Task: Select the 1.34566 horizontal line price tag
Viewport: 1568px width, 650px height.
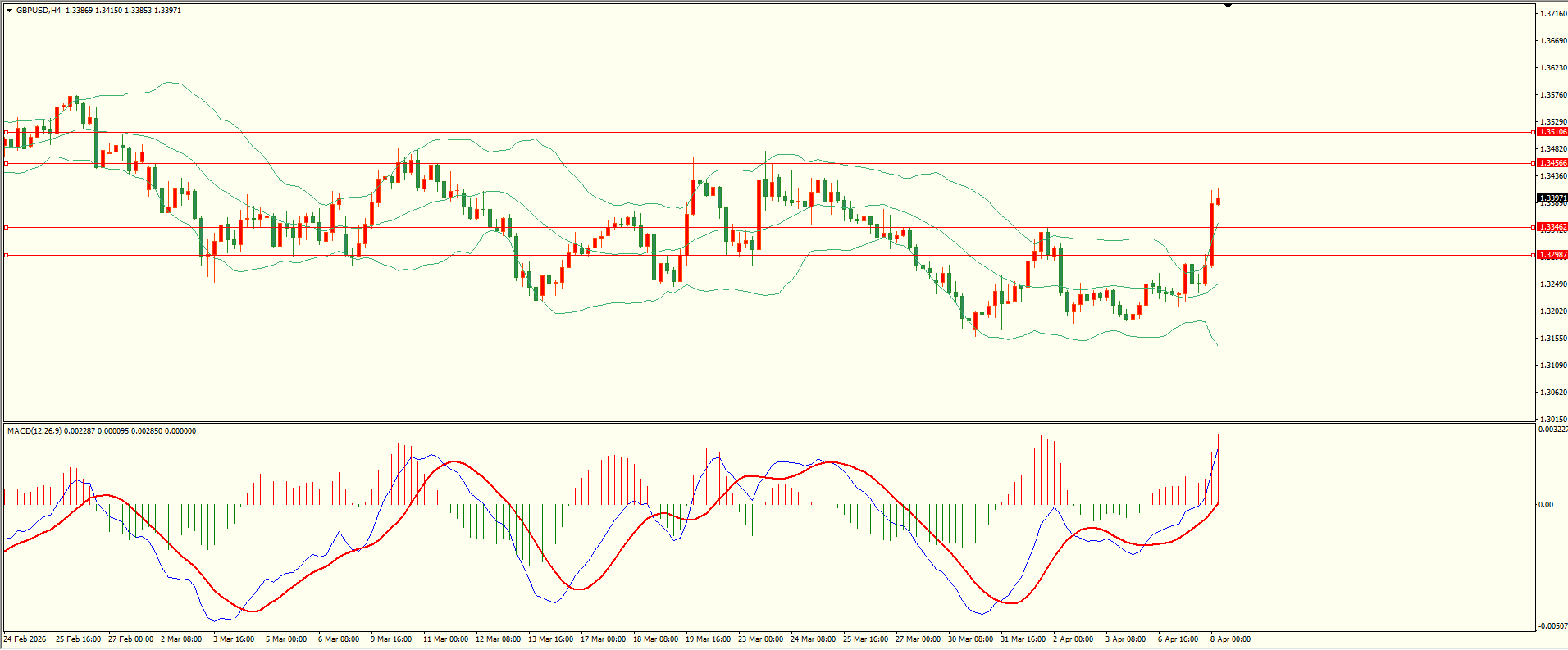Action: click(1552, 163)
